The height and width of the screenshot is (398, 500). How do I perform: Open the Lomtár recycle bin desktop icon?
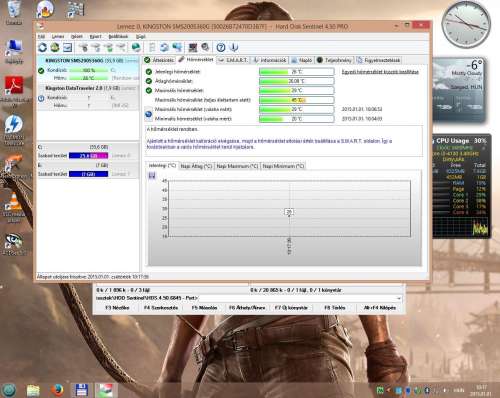[13, 12]
